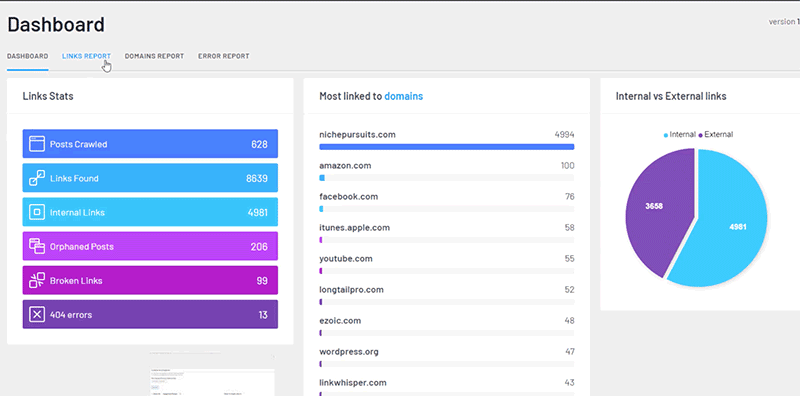The height and width of the screenshot is (396, 800).
Task: Click the itunes.apple.com domain name
Action: click(355, 228)
